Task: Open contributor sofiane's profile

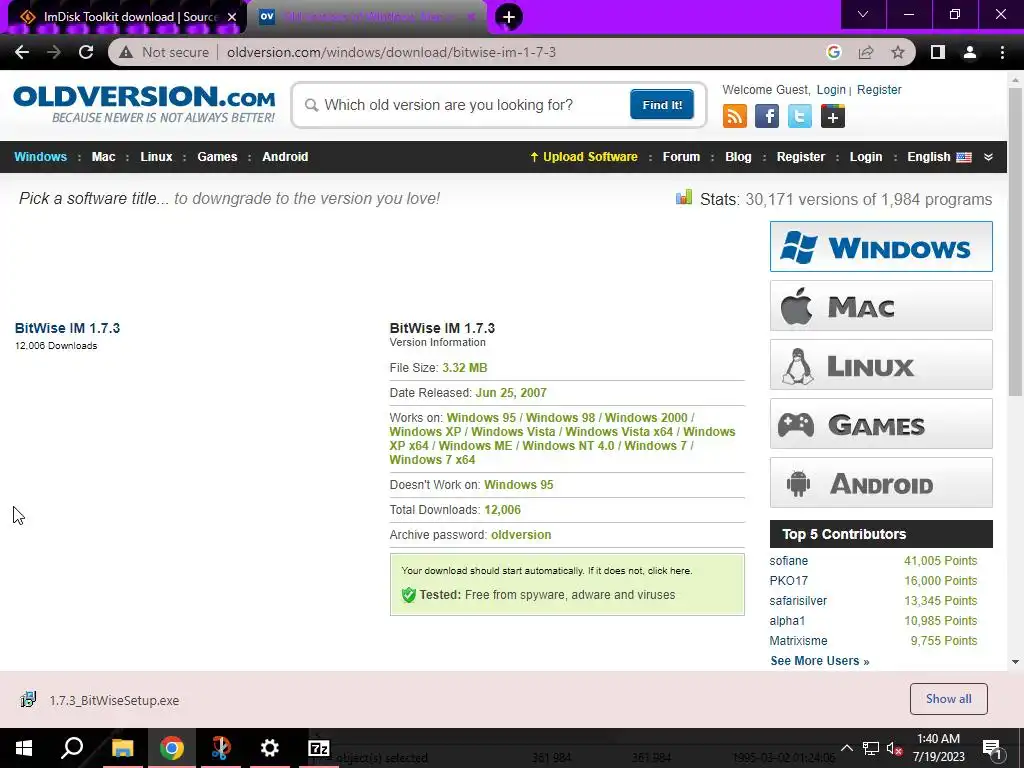Action: 788,560
